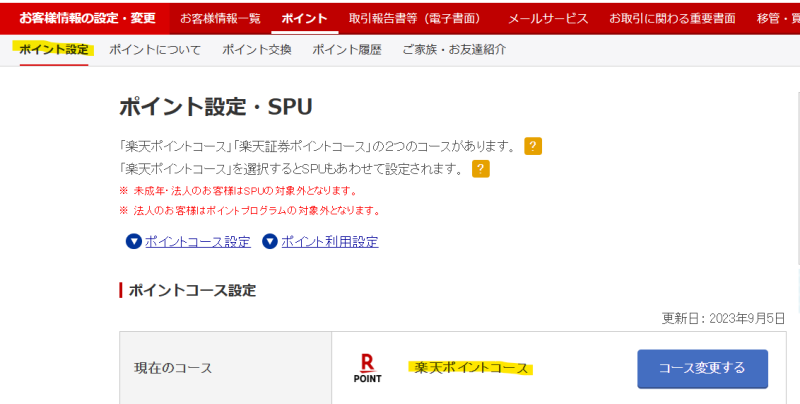Click the Rakuten R POINT logo

pos(368,368)
